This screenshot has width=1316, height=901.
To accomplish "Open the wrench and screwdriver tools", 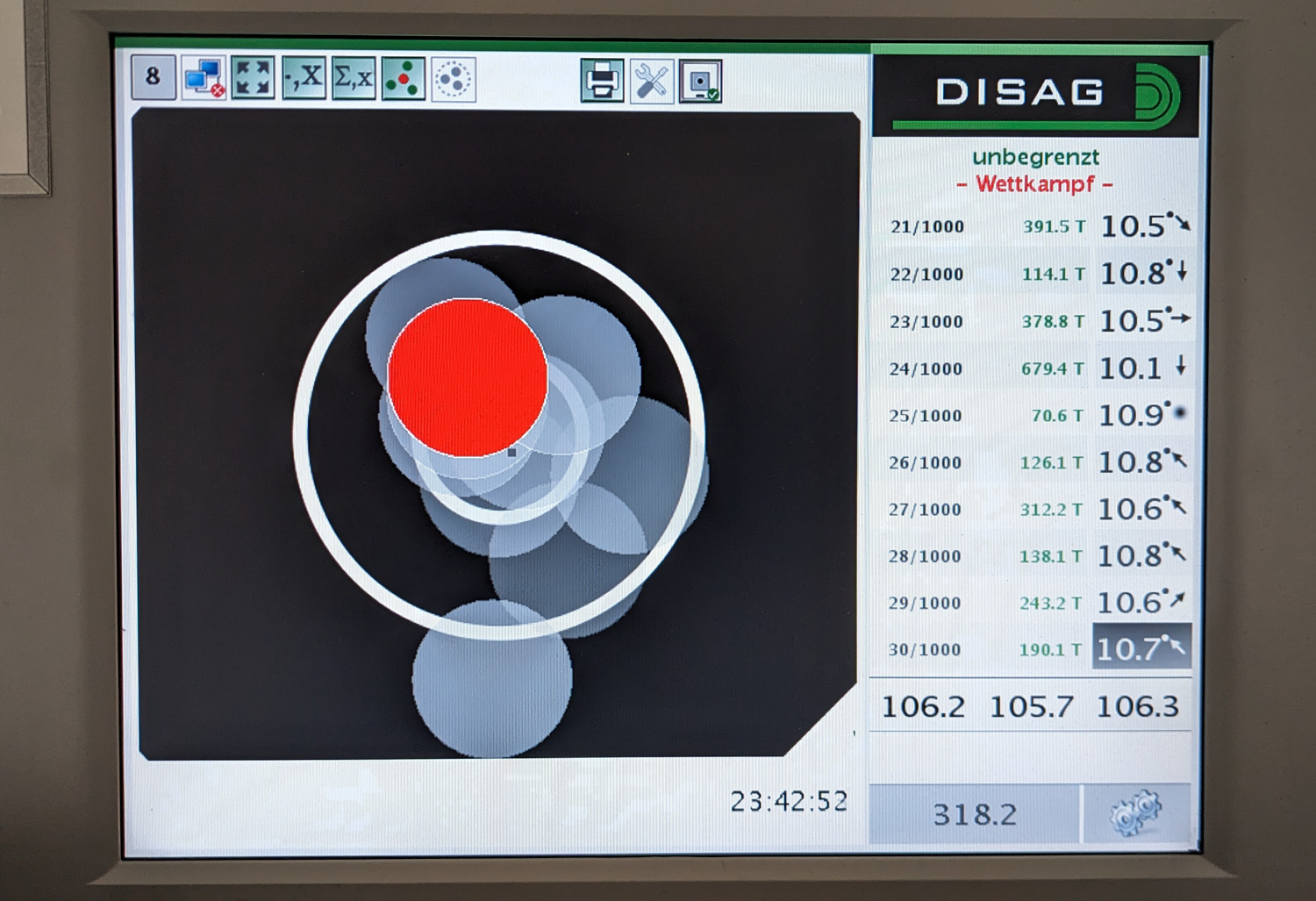I will (x=651, y=82).
